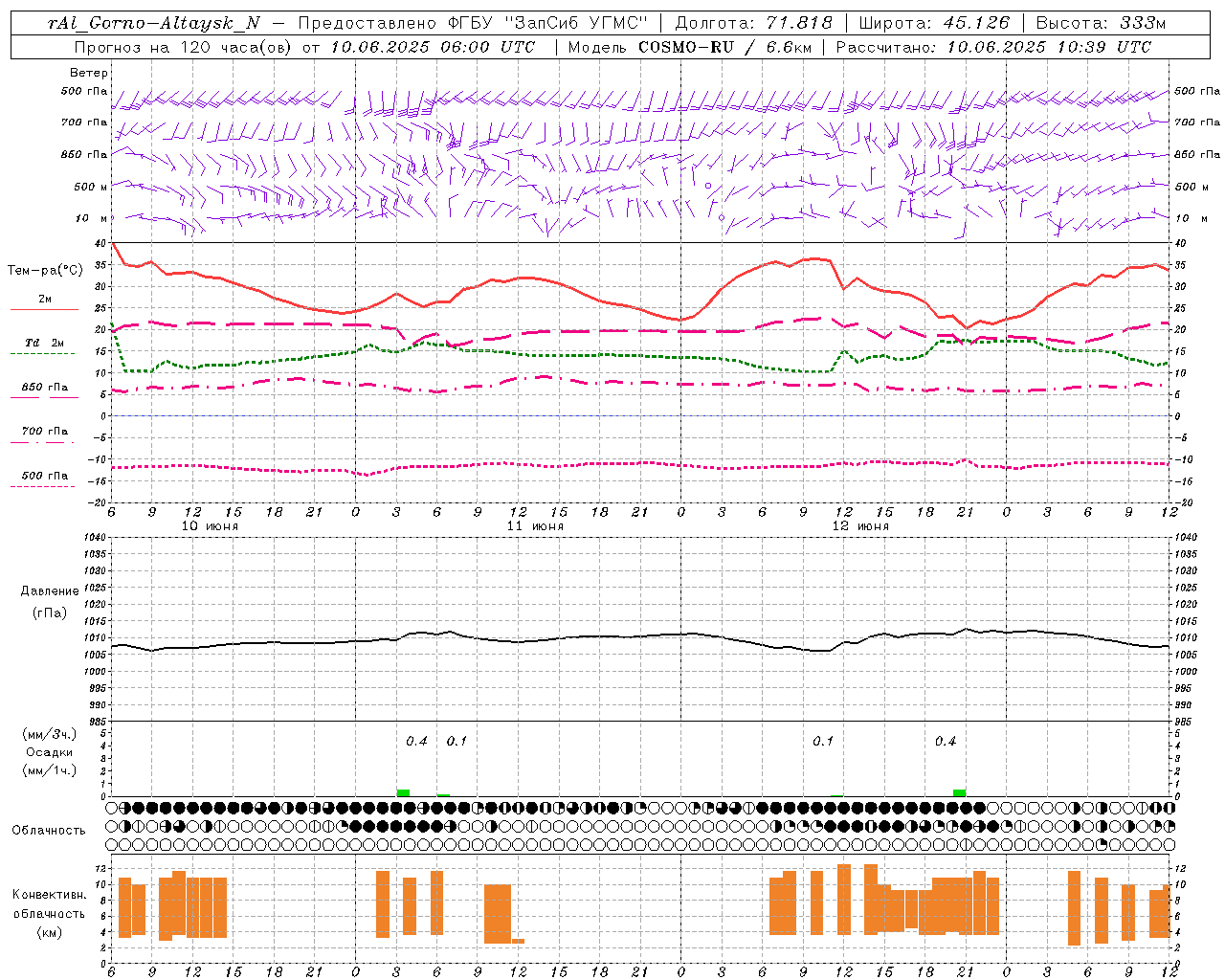Click the Ветер wind panel label
Screen dimensions: 1225x980
[88, 73]
